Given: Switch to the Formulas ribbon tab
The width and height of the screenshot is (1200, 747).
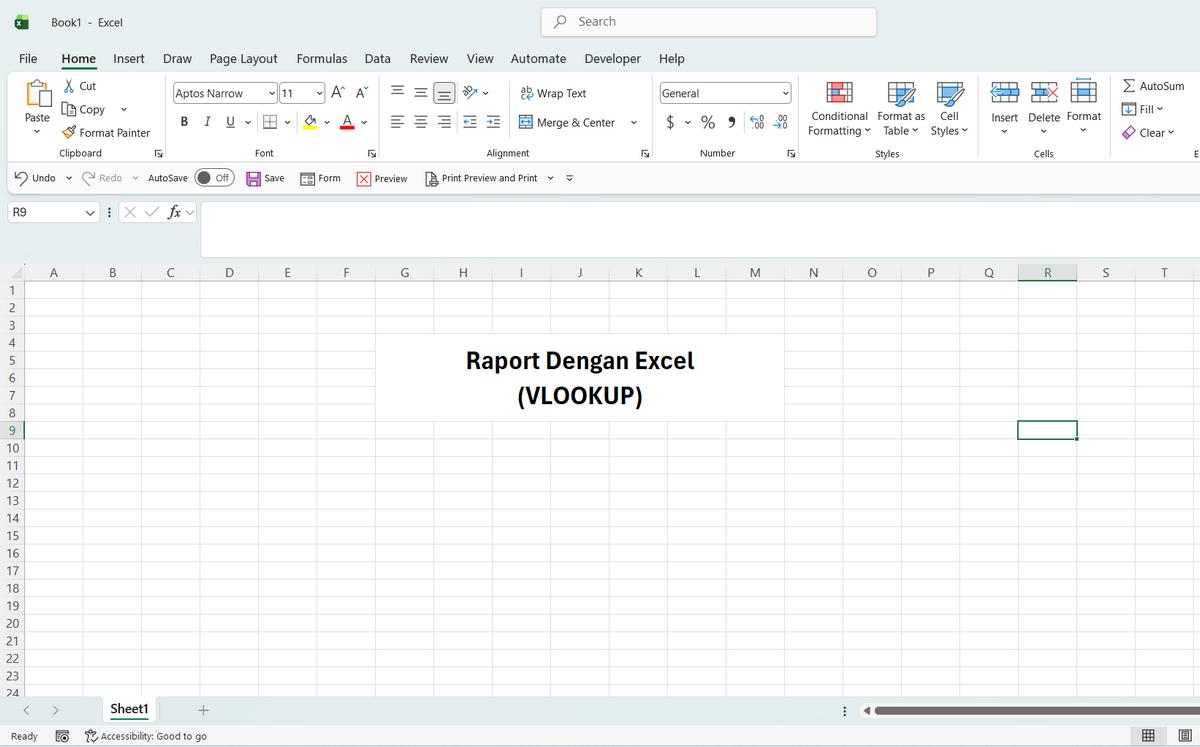Looking at the screenshot, I should point(322,58).
